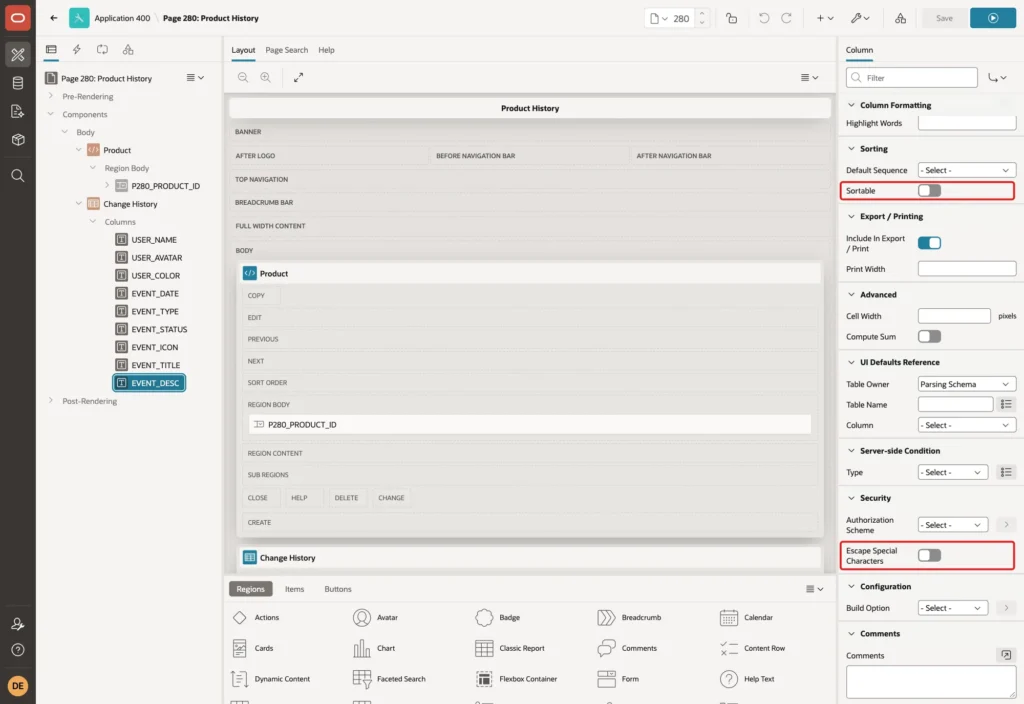Open Server-side Condition type list icon

[1006, 472]
